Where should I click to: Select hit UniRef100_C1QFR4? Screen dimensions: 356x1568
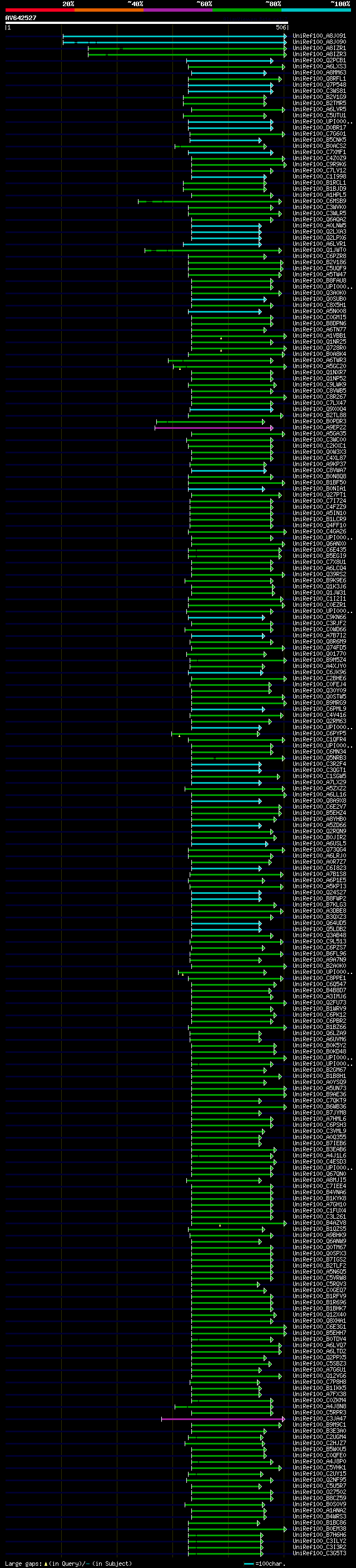pos(319,740)
